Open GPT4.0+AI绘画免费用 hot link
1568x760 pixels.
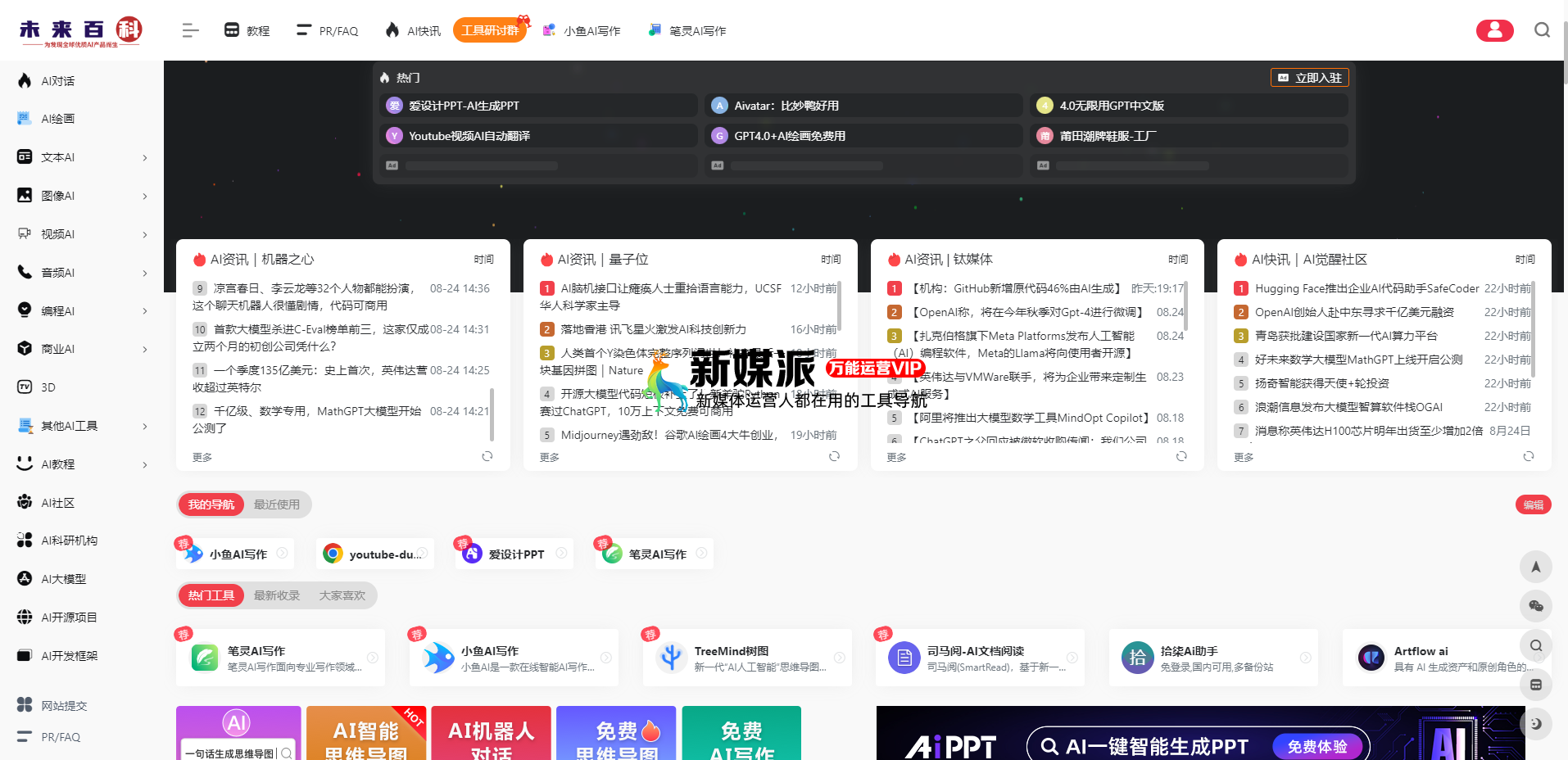pyautogui.click(x=863, y=136)
